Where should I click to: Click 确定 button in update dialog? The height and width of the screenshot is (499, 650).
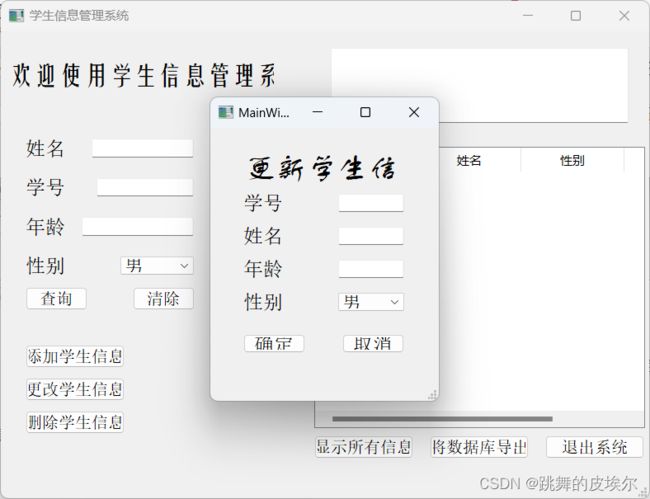(274, 344)
